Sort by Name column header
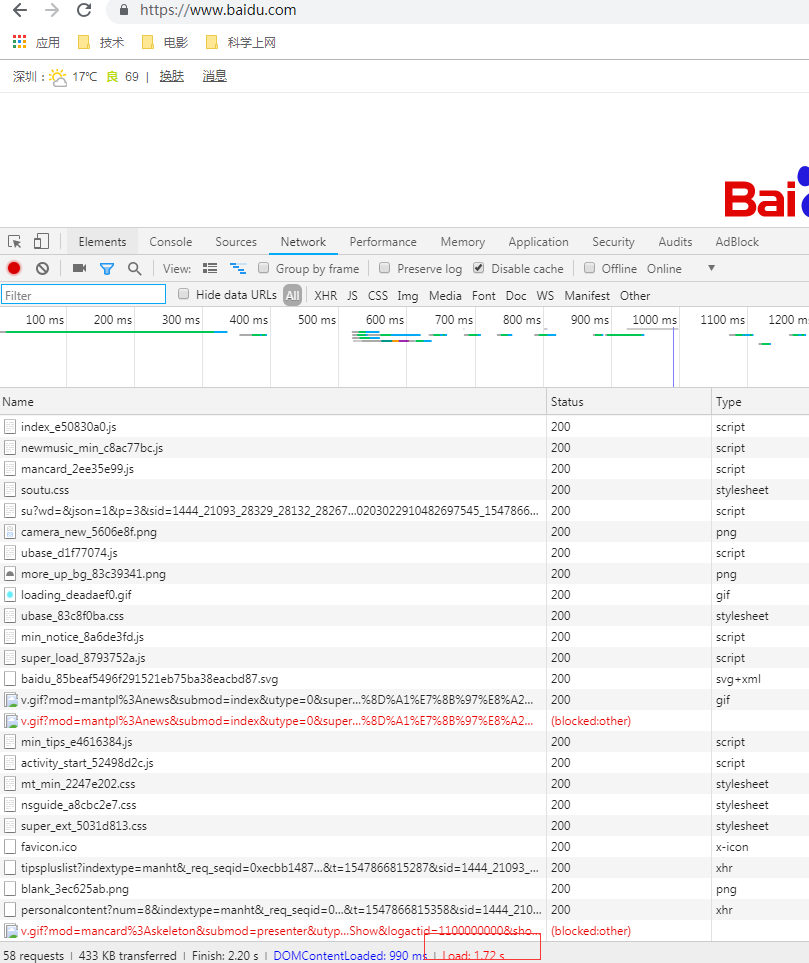Viewport: 809px width, 963px height. [273, 402]
